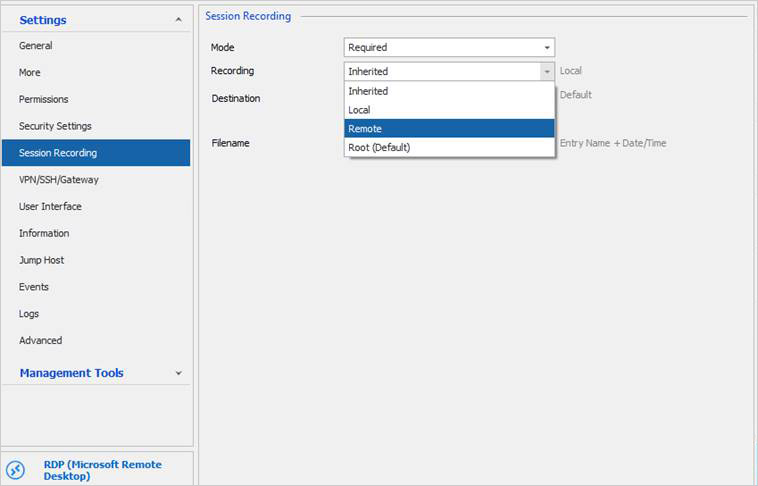Select the Remote recording option
758x486 pixels.
[449, 128]
